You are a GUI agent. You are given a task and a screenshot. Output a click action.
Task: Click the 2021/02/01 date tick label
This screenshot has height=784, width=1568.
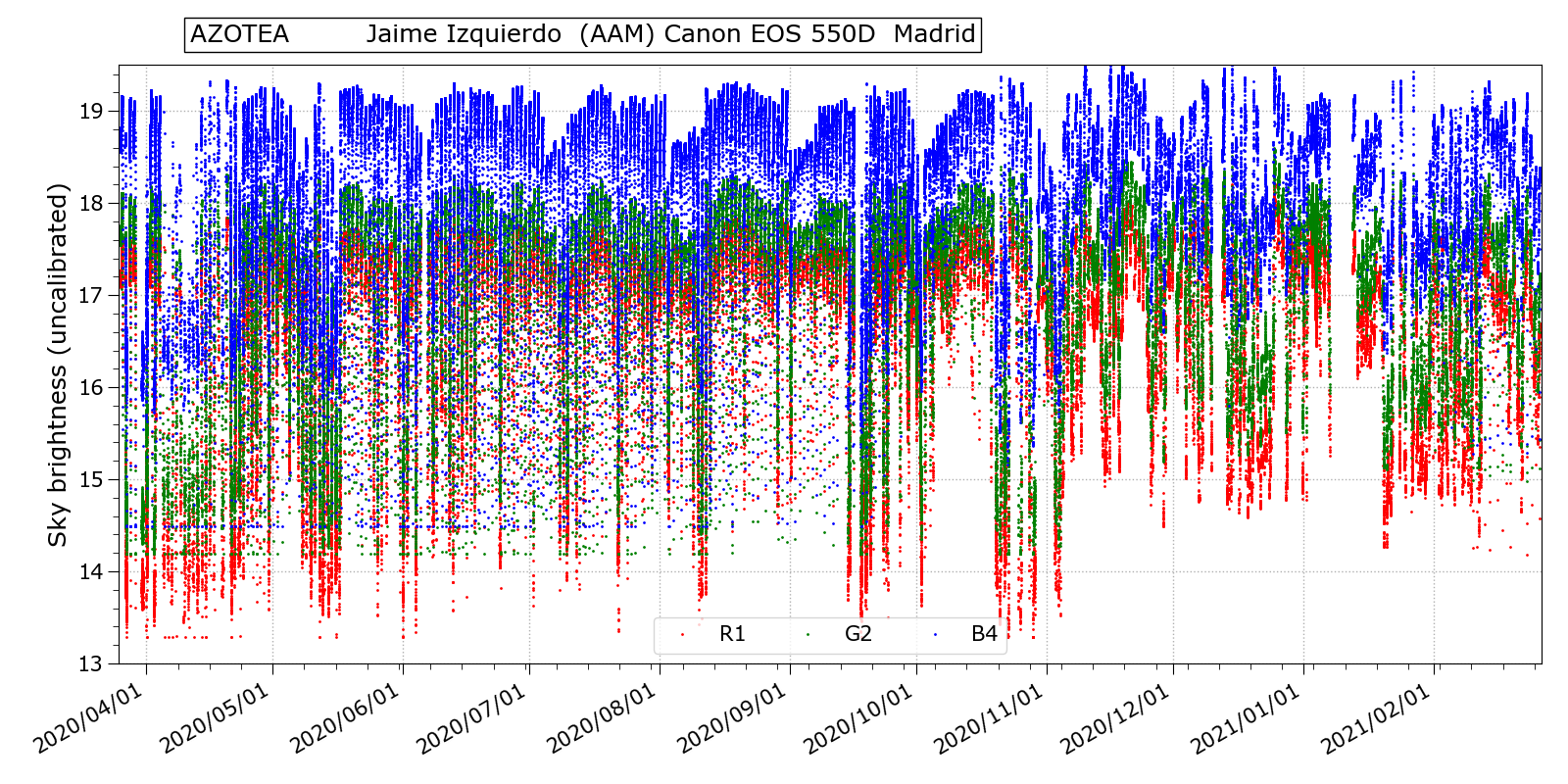(1376, 720)
